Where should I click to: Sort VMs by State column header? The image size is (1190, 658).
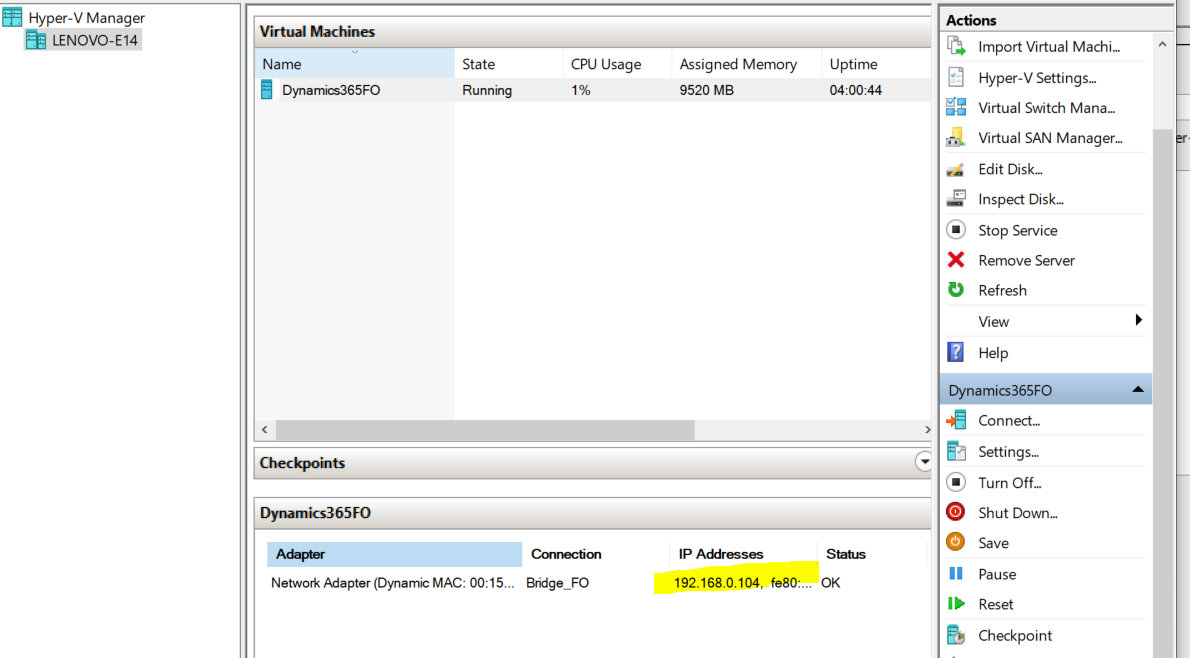(x=508, y=64)
